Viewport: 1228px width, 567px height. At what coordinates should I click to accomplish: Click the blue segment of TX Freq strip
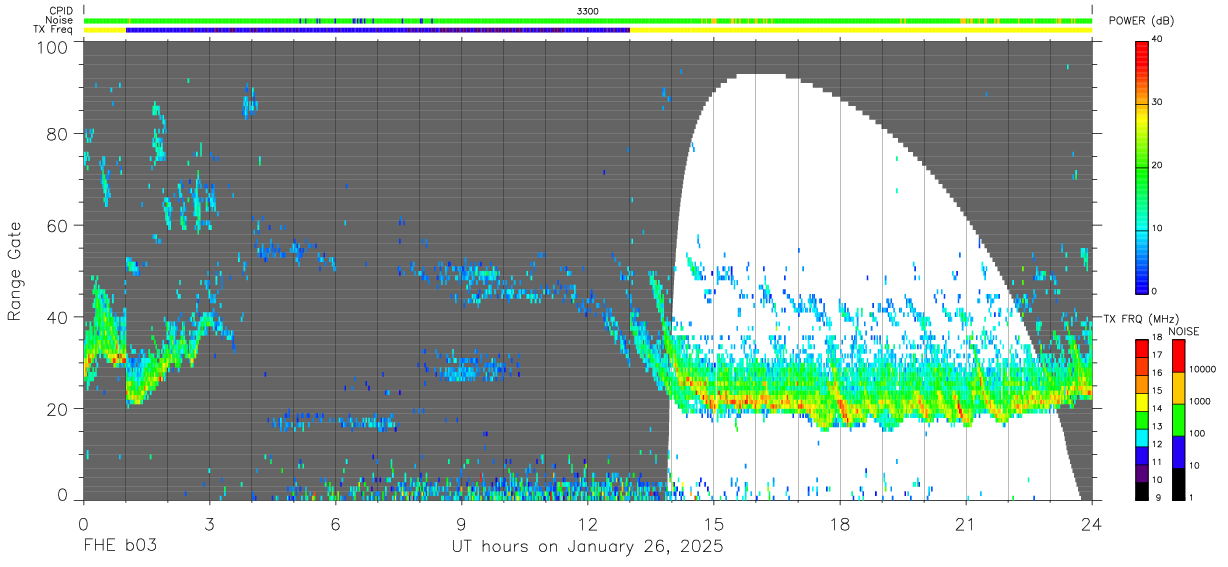coord(377,30)
